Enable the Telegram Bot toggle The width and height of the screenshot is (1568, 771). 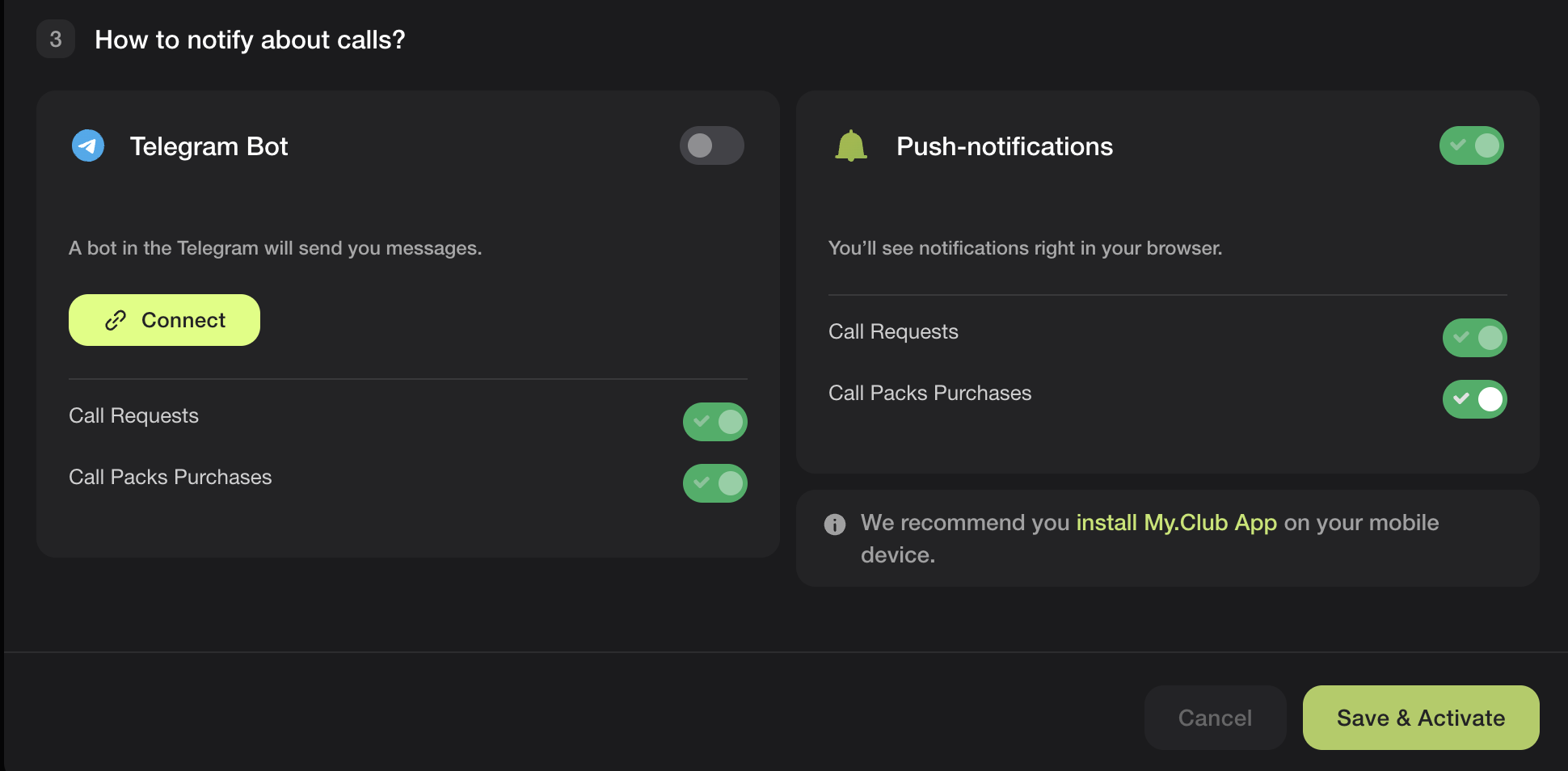pos(711,145)
